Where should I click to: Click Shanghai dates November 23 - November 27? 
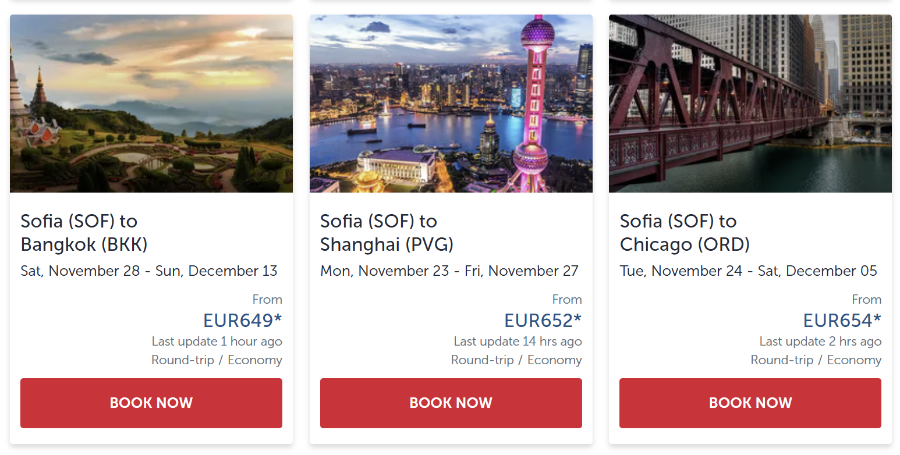[449, 271]
